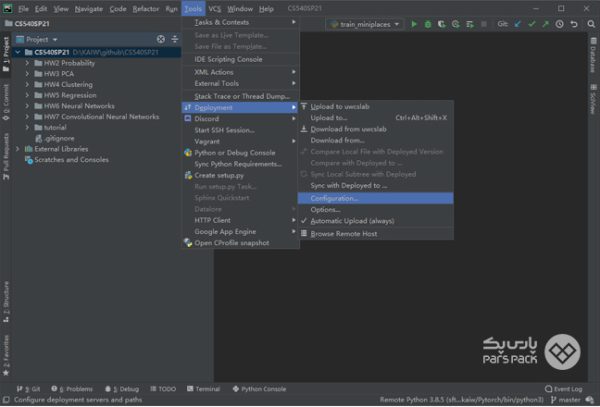Click the Git update project arrow

[x=518, y=24]
